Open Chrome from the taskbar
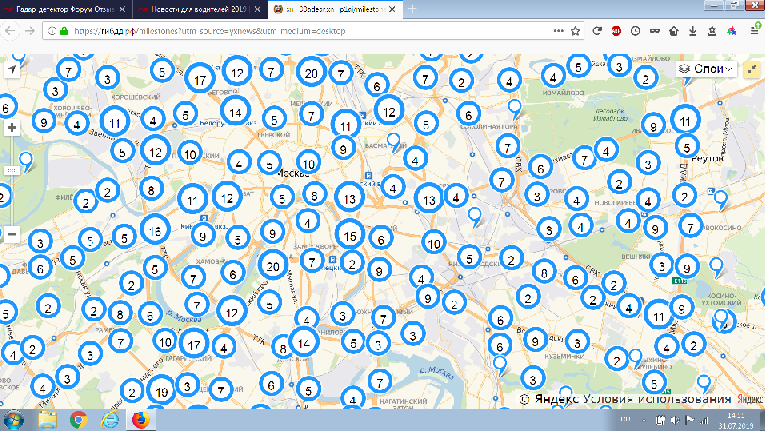The height and width of the screenshot is (433, 765). (x=78, y=419)
